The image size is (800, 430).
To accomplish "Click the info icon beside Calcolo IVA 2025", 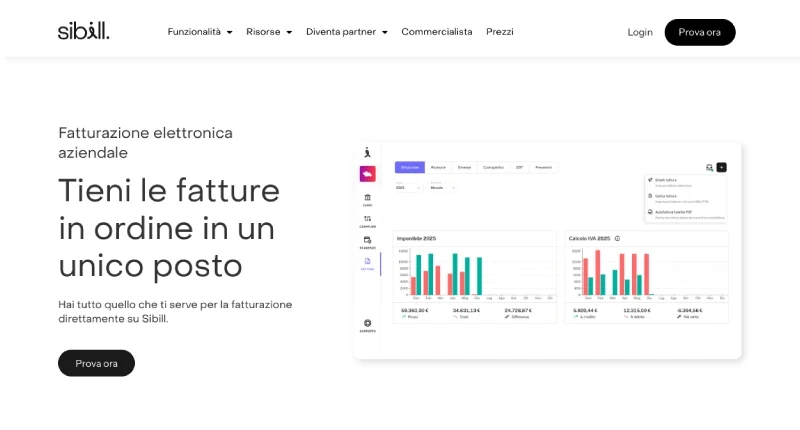I will click(617, 238).
